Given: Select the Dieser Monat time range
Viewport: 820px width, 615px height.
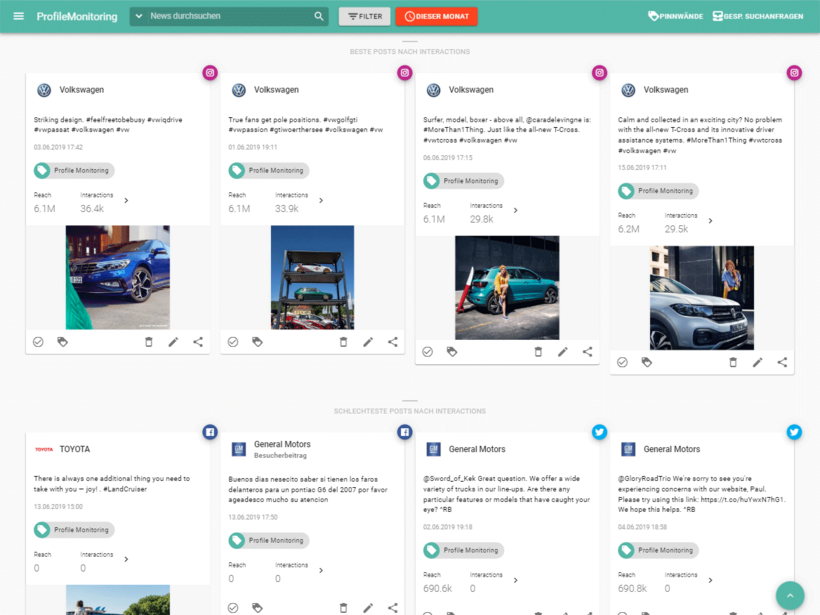Looking at the screenshot, I should (436, 16).
